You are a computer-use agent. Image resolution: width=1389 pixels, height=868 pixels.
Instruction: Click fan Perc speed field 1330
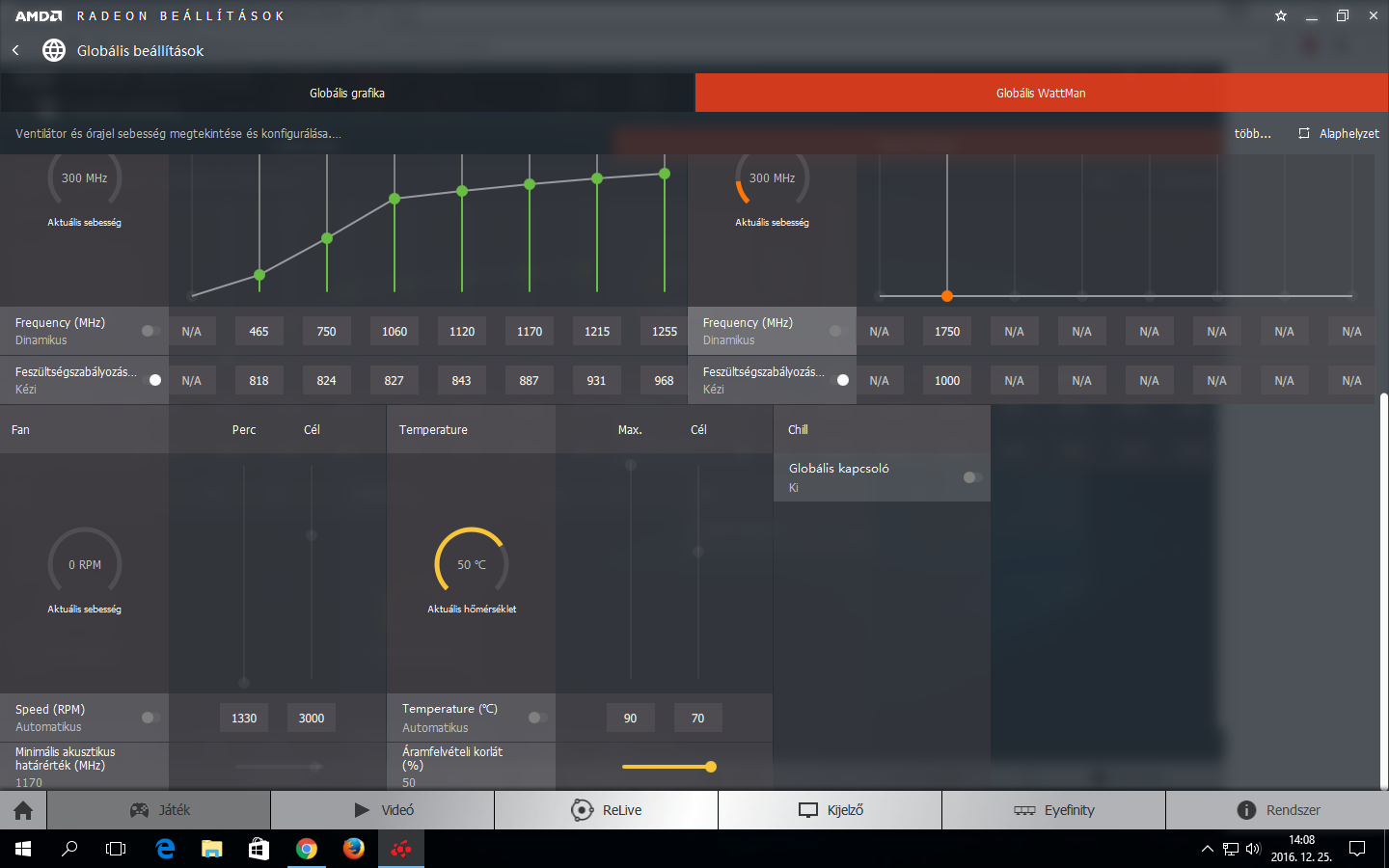(244, 718)
